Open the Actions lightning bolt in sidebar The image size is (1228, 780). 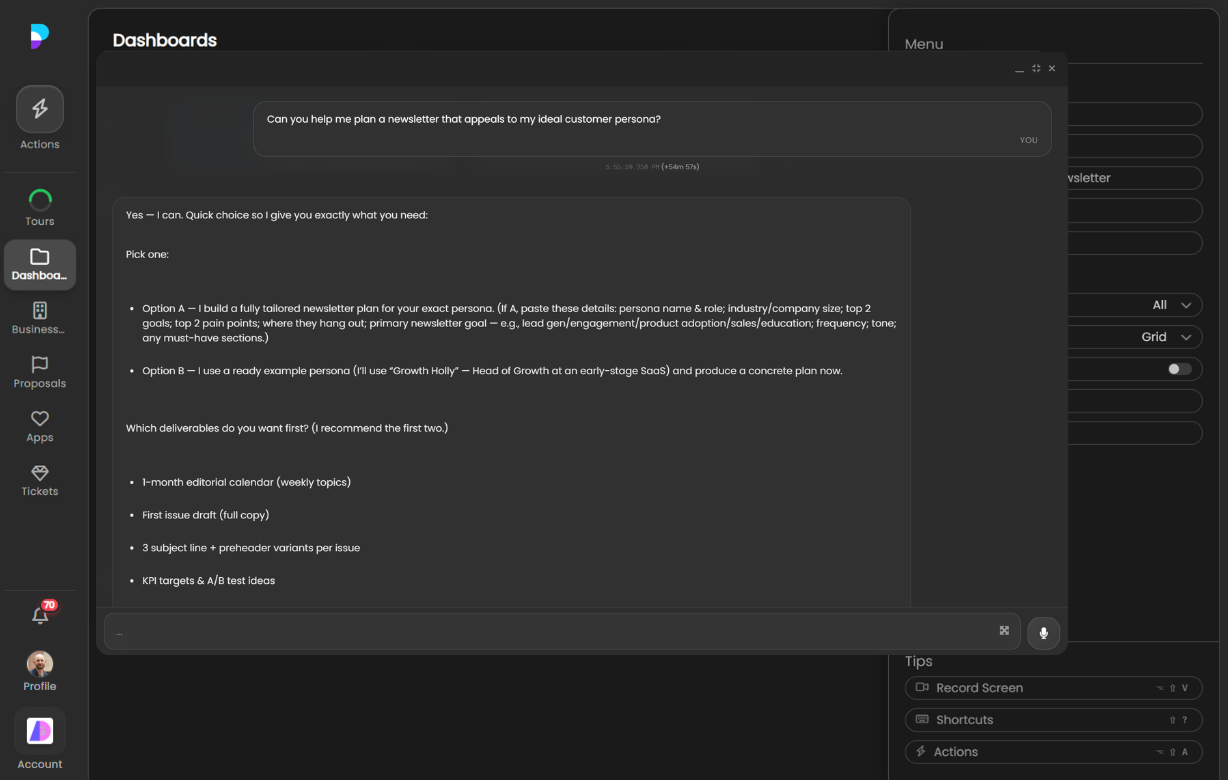[40, 109]
